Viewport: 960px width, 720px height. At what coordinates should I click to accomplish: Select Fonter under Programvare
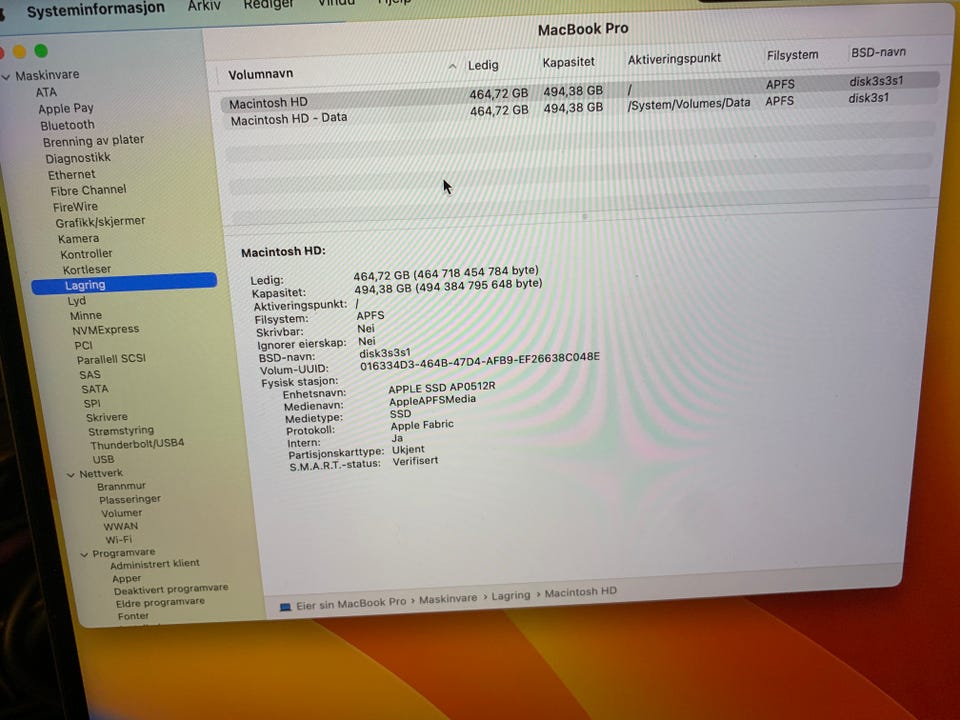point(133,617)
